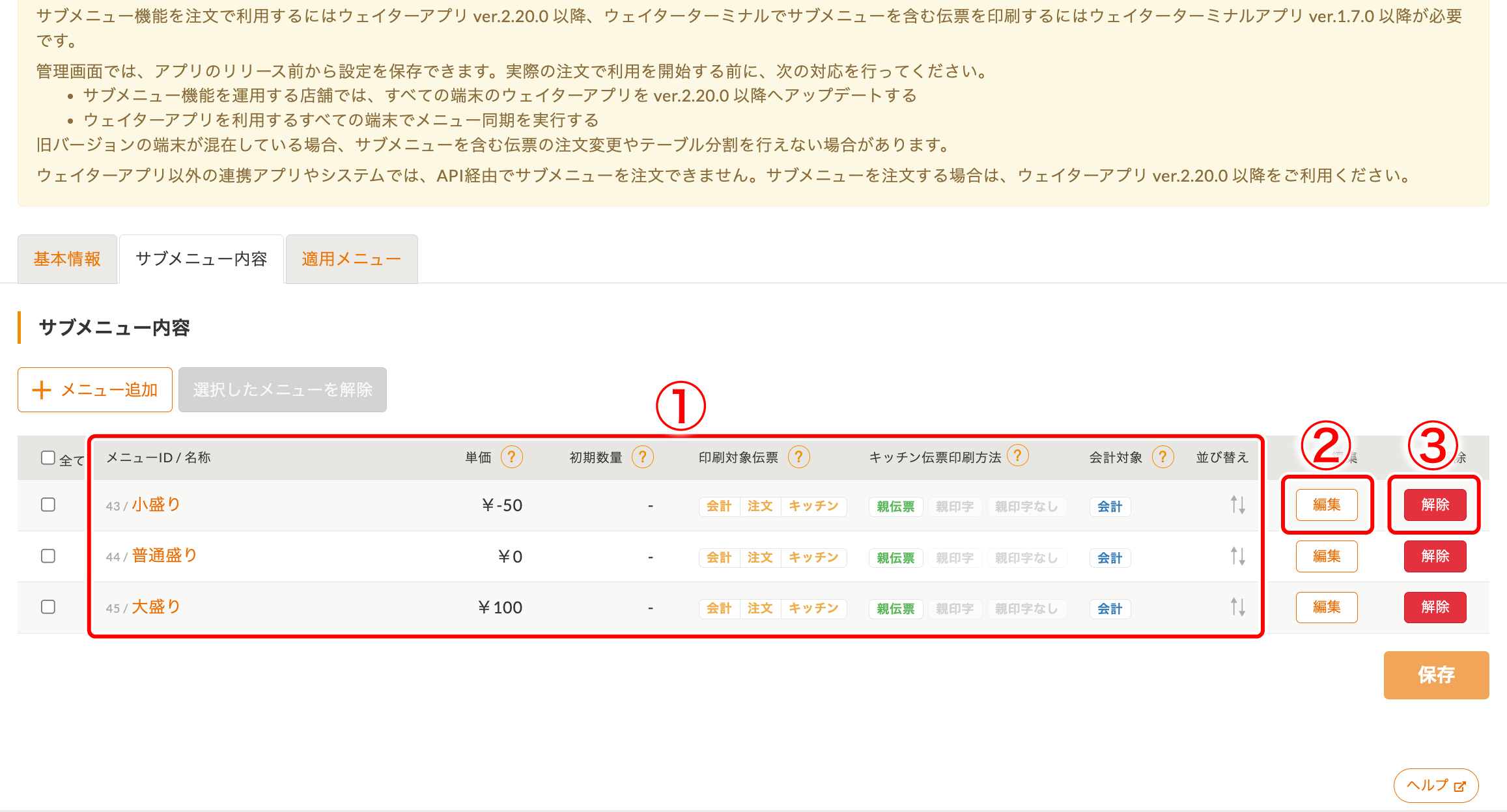Open the 普通盛り menu link

coord(165,555)
